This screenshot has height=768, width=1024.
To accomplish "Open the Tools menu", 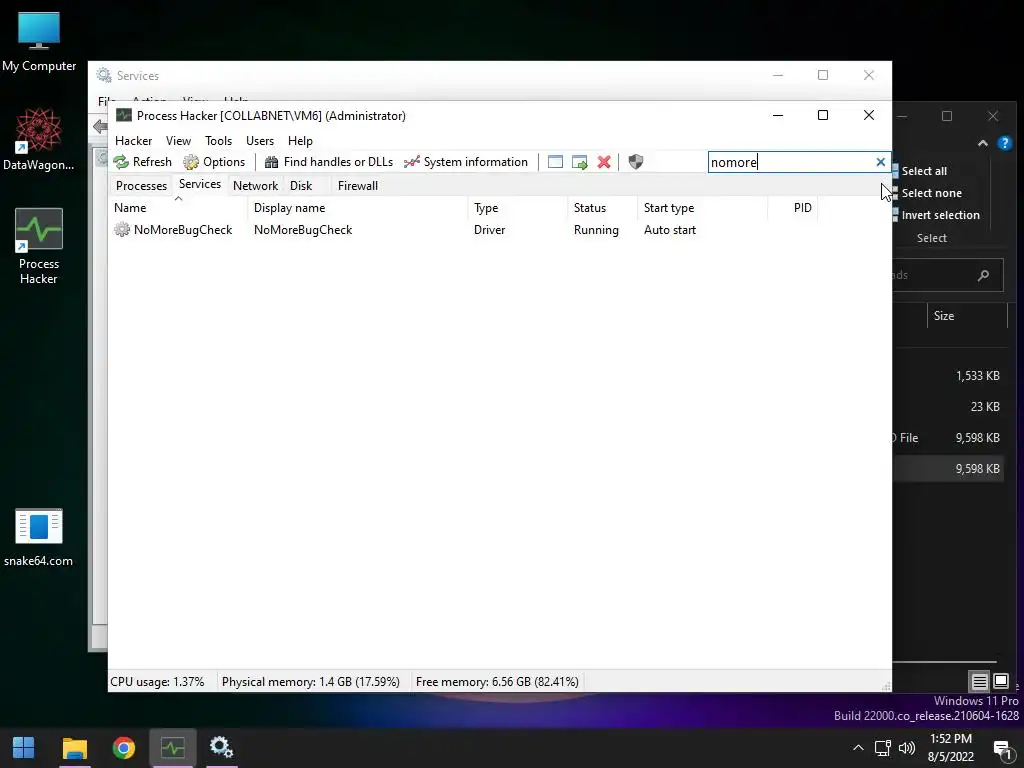I will (218, 140).
